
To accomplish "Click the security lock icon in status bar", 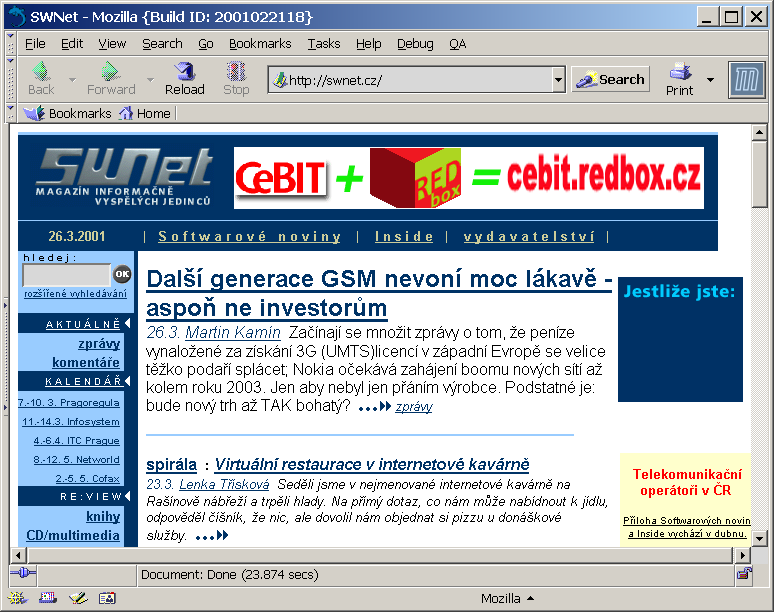I will tap(744, 574).
